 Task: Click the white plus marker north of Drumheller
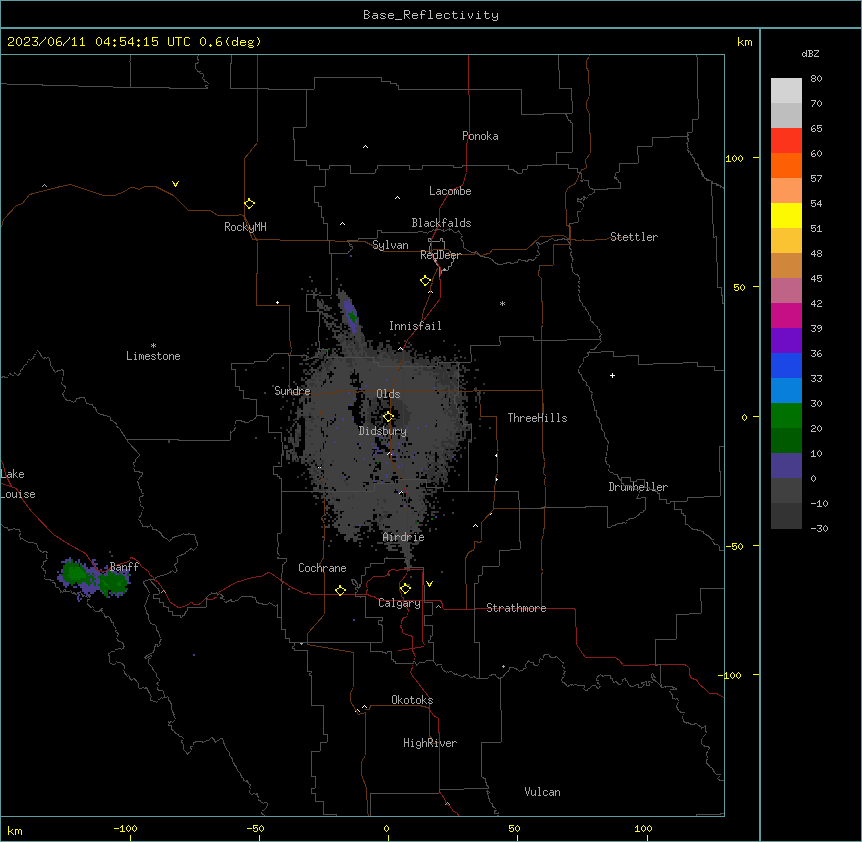pos(612,375)
